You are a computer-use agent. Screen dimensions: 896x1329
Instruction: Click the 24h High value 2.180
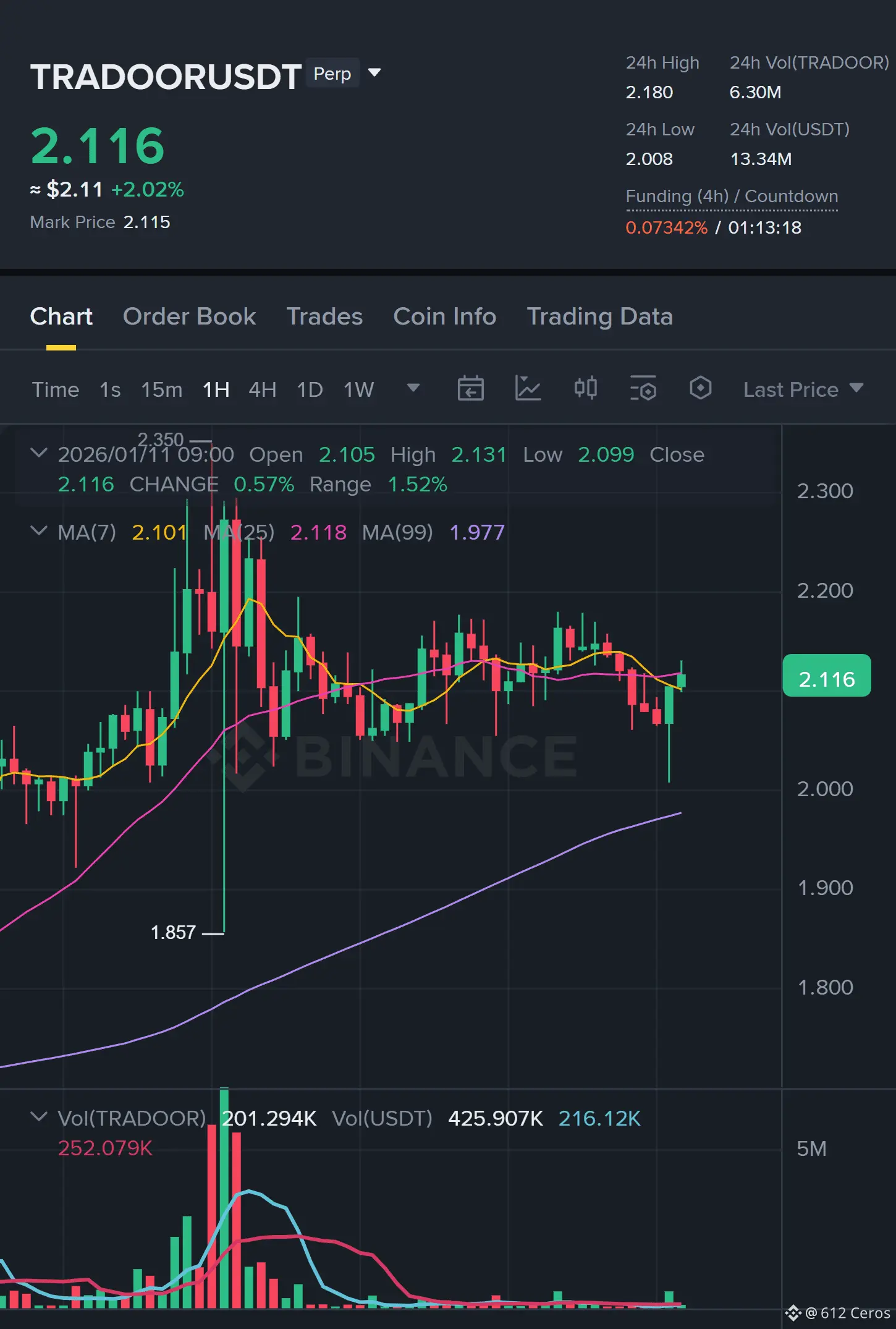[x=649, y=92]
